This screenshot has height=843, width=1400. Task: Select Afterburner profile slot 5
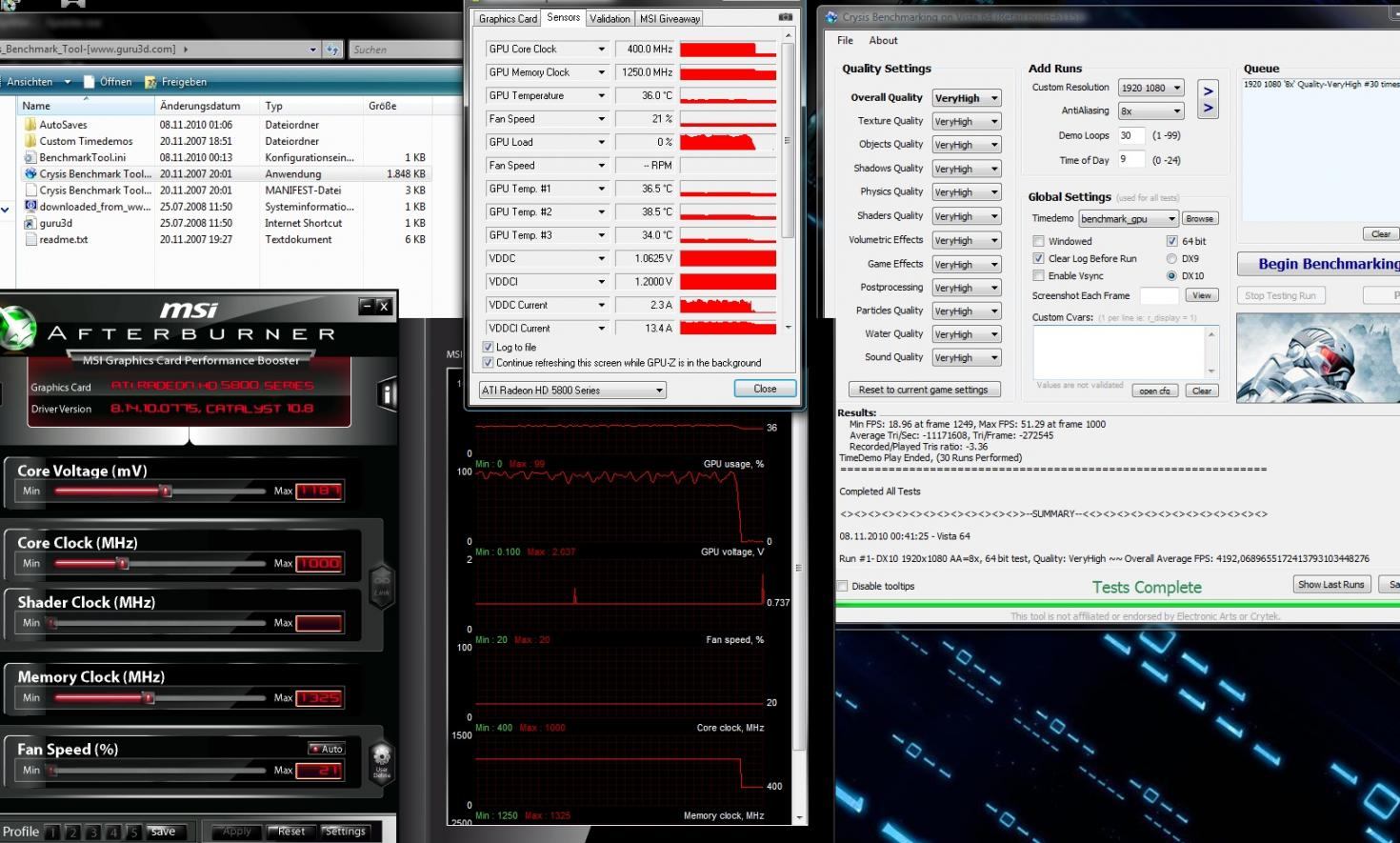[x=133, y=832]
